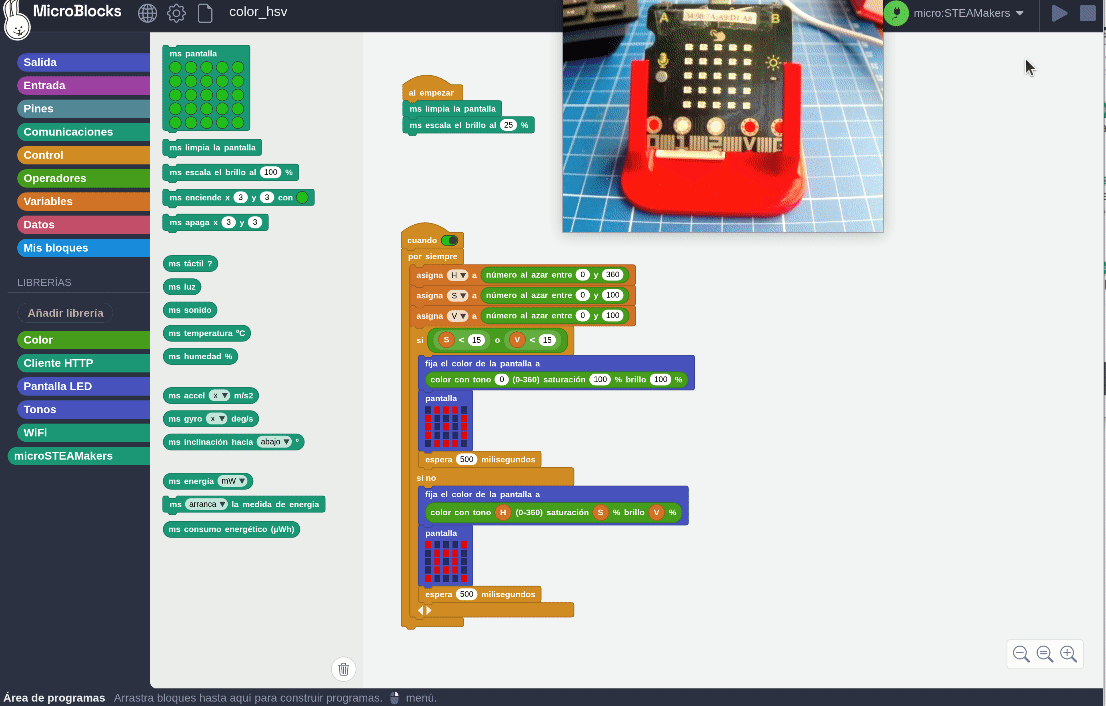Open the Pantalla LED library
The height and width of the screenshot is (706, 1106).
(x=83, y=387)
